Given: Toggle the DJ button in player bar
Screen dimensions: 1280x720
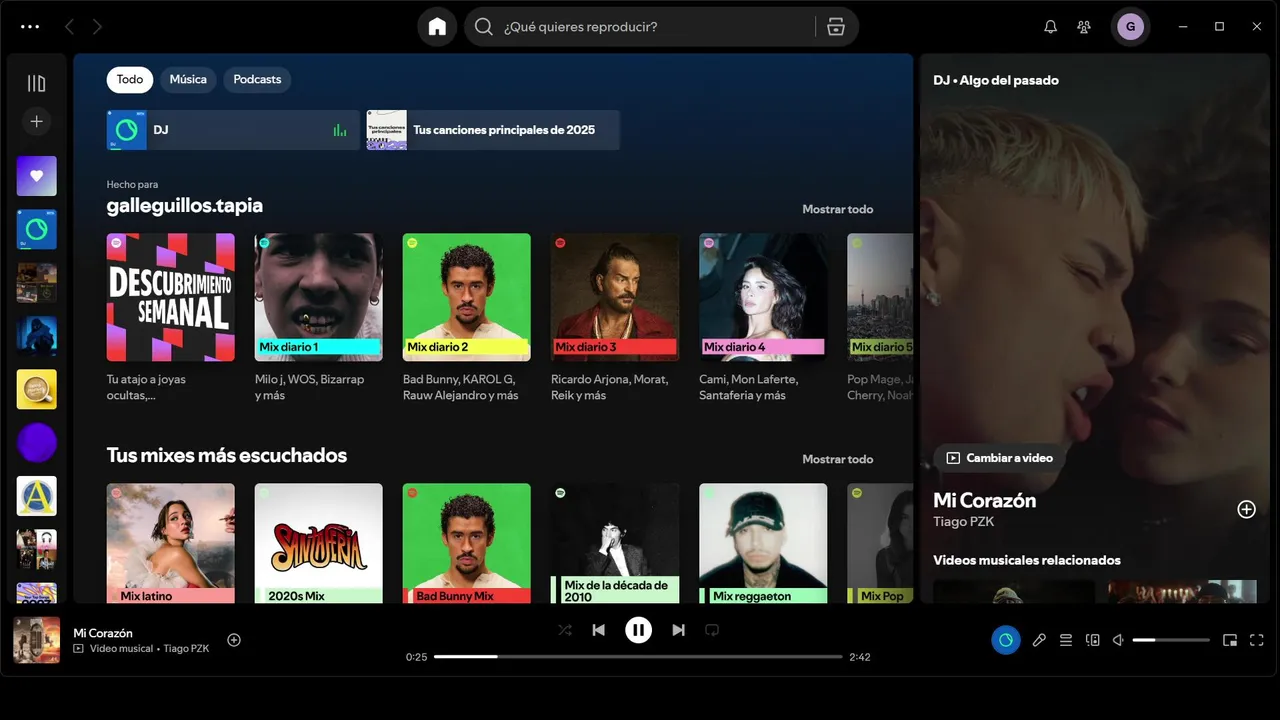Looking at the screenshot, I should [x=1006, y=640].
